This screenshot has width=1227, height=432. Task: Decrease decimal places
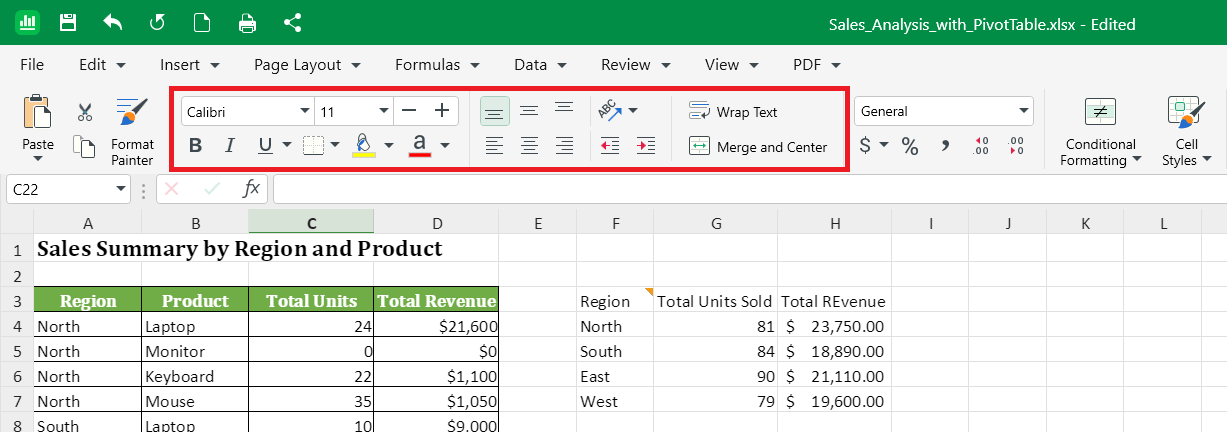[x=1017, y=147]
